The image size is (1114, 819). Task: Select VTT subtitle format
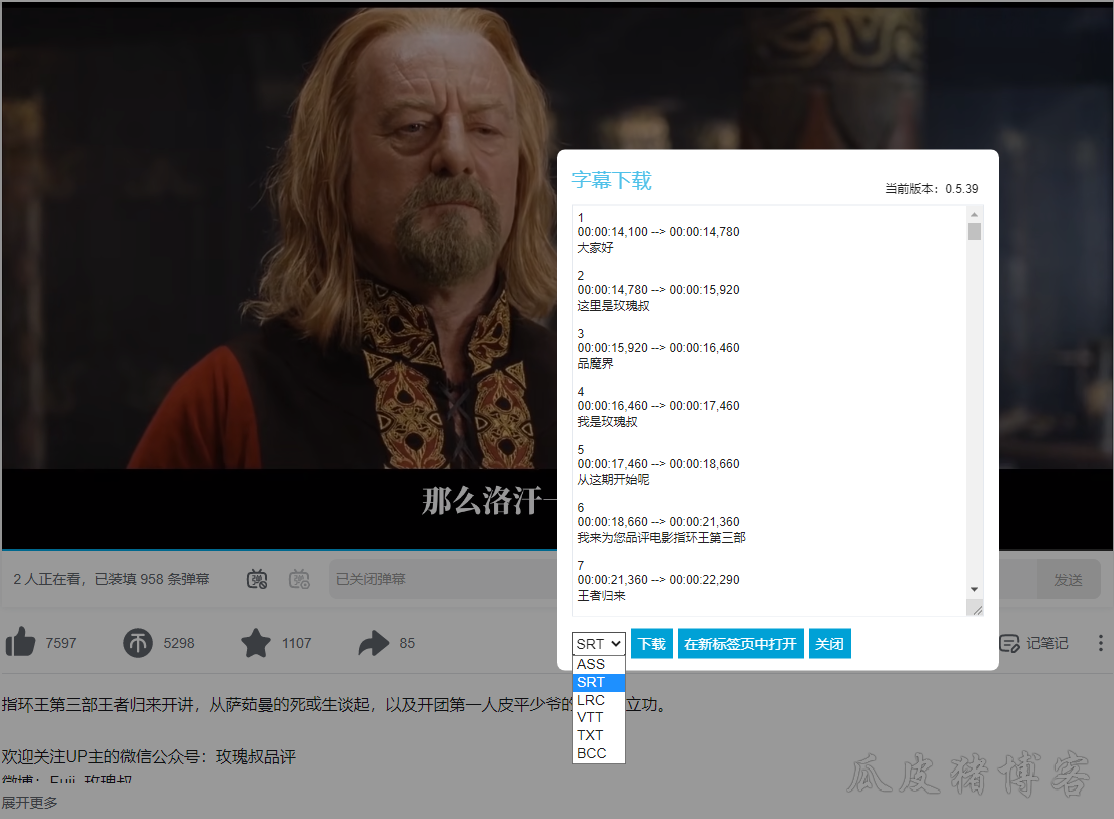click(x=598, y=717)
